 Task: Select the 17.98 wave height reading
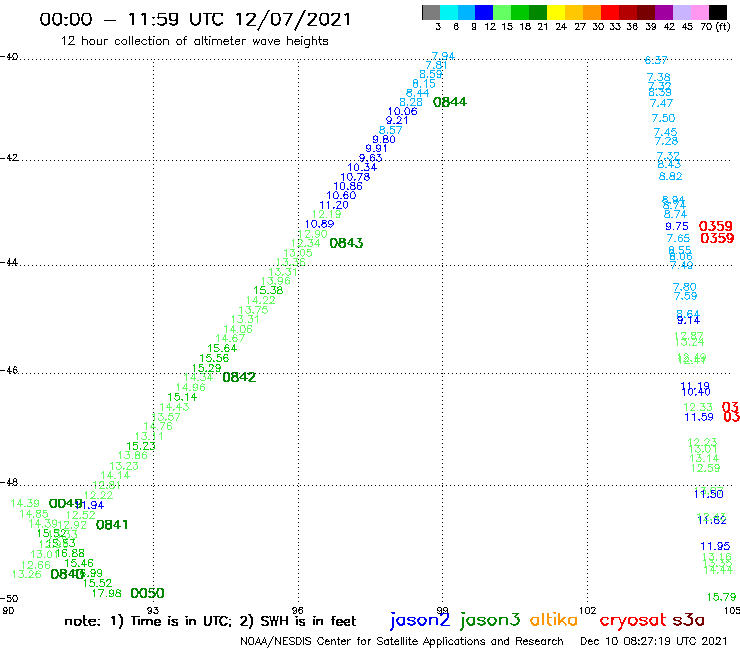point(107,593)
